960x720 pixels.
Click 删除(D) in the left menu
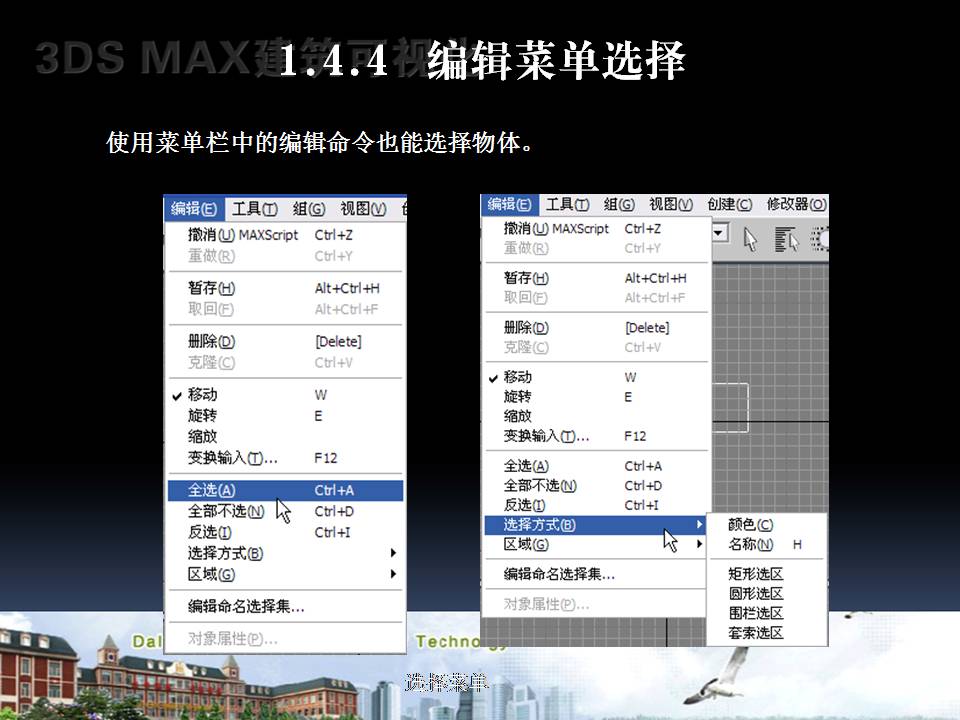[x=211, y=341]
